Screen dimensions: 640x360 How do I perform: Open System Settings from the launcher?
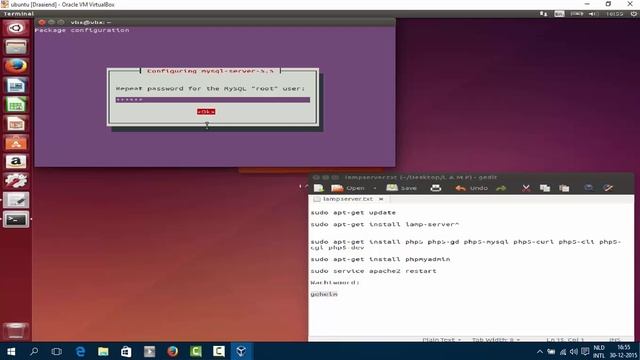click(16, 181)
